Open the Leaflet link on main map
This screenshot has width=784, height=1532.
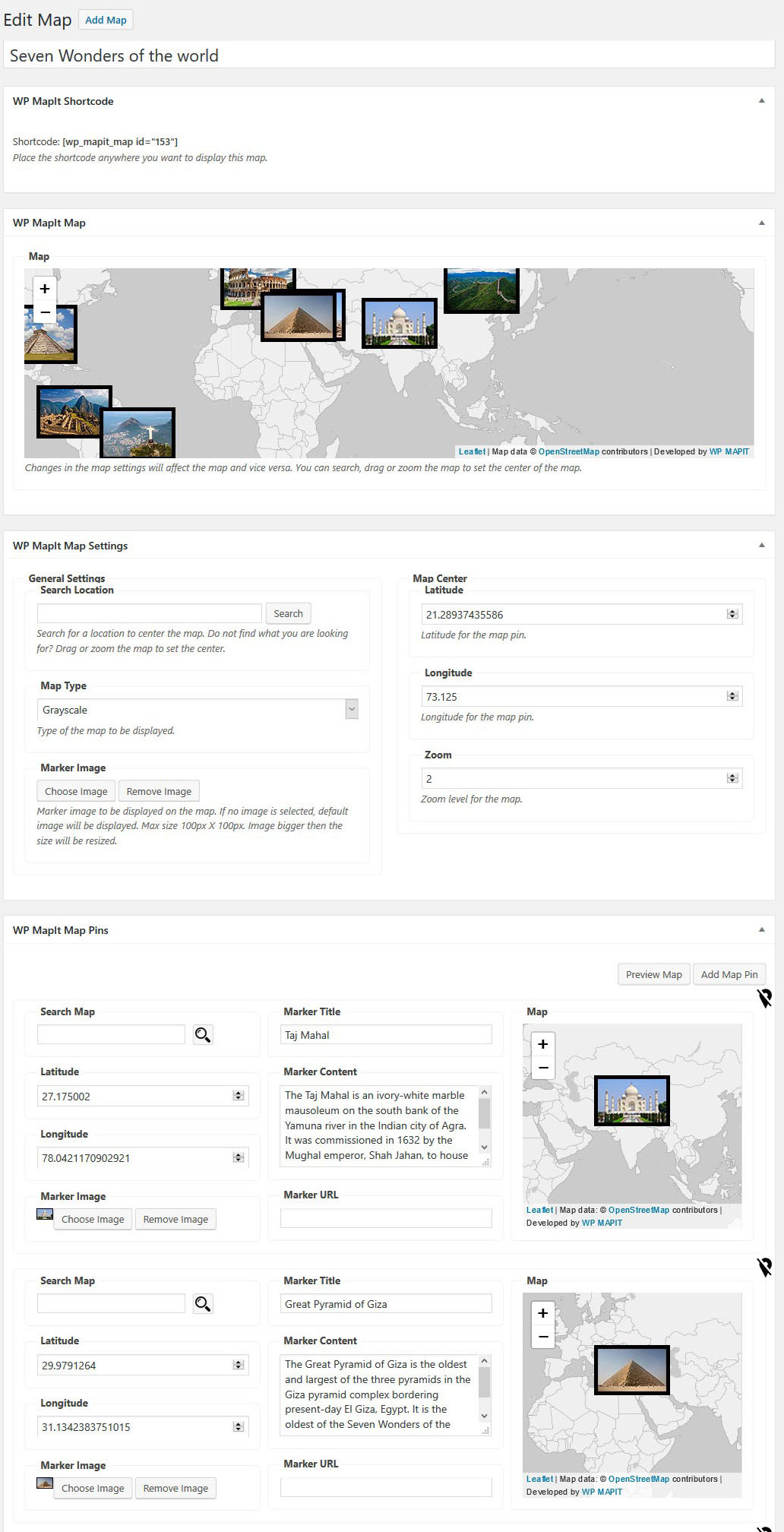coord(472,451)
